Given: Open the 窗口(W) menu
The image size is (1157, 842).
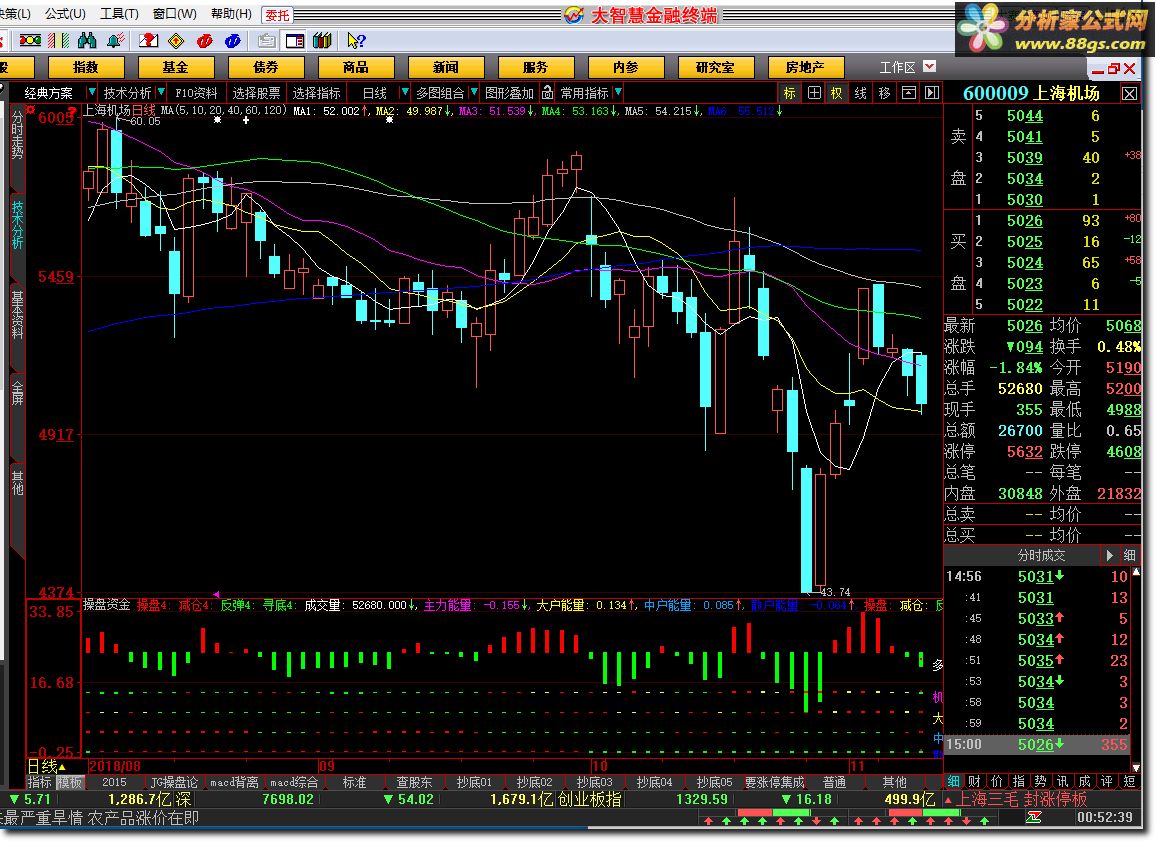Looking at the screenshot, I should click(174, 13).
